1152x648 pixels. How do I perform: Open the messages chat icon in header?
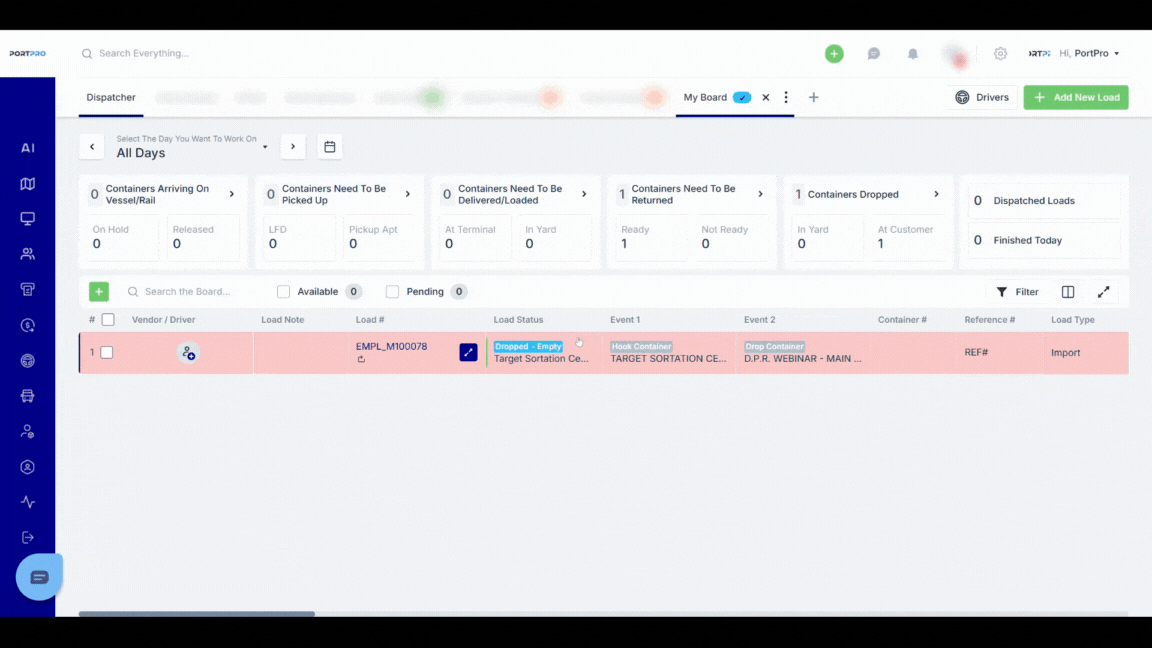click(874, 54)
